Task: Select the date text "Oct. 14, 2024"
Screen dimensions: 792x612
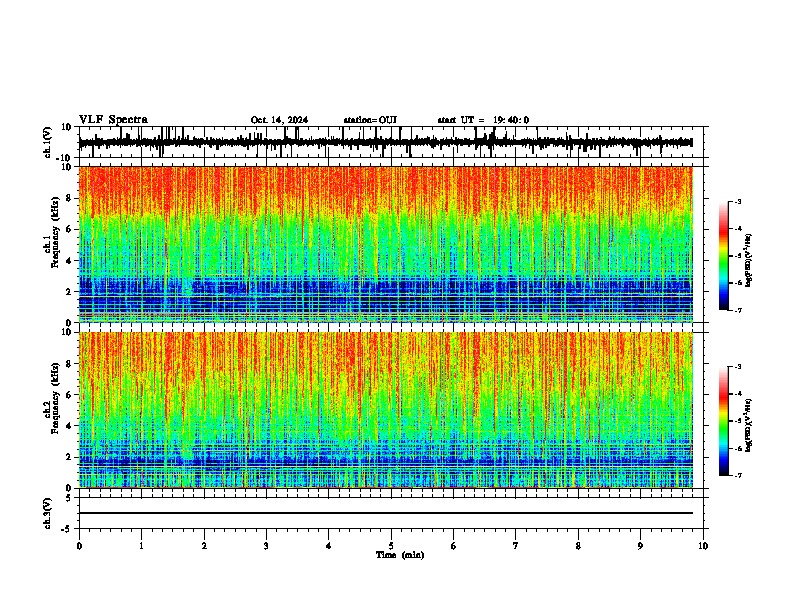Action: coord(279,120)
